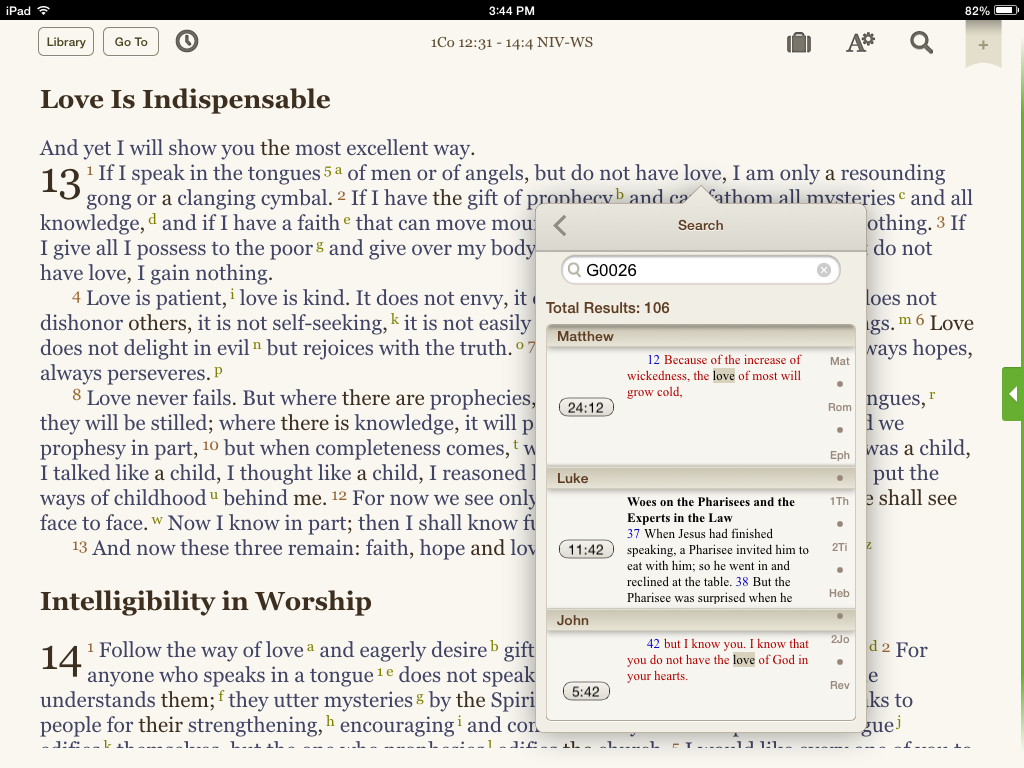Tap the Matthew section header
Screen dimensions: 1024x768
point(700,336)
